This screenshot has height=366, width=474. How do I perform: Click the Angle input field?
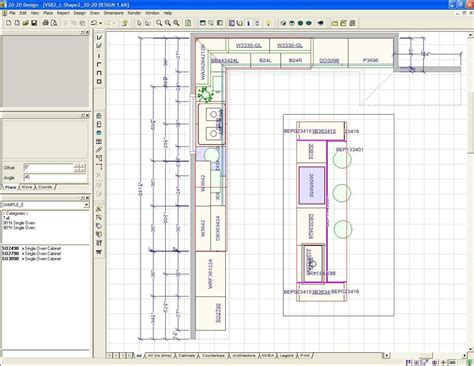coord(55,177)
